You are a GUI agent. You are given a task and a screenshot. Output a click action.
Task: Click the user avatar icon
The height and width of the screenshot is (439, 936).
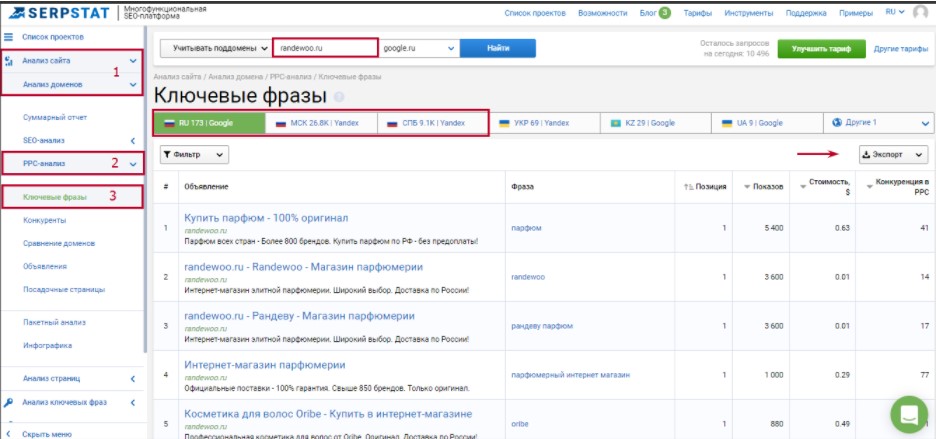(920, 13)
